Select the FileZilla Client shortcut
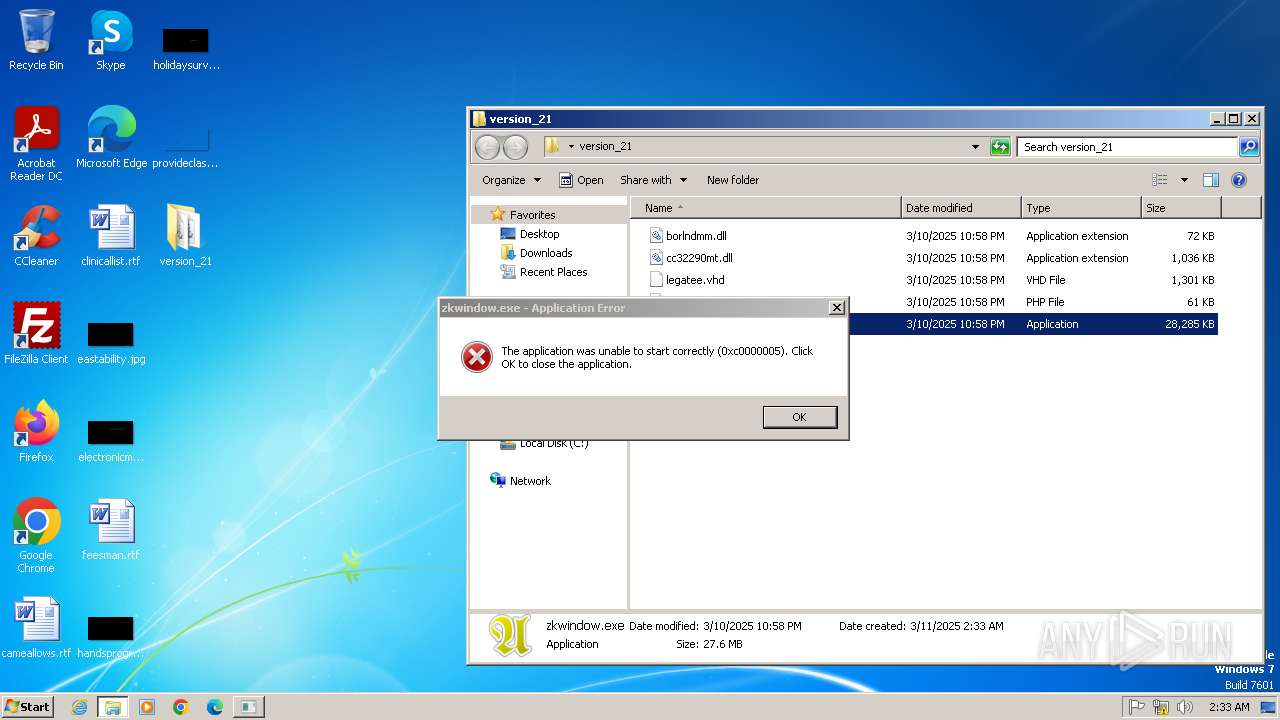Screen dimensions: 1280x720 [x=36, y=334]
